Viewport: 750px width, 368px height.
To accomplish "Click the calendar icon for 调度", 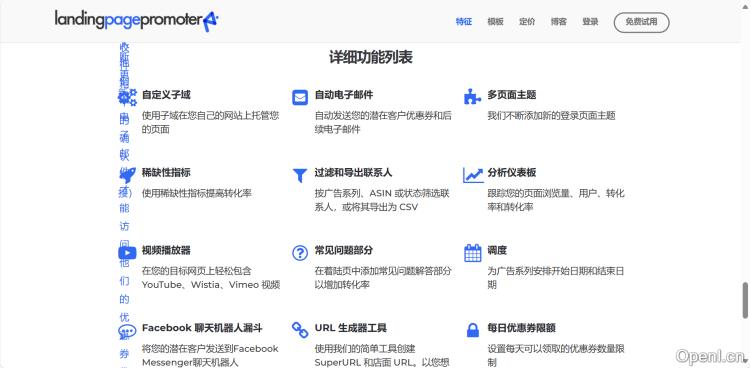I will point(473,253).
